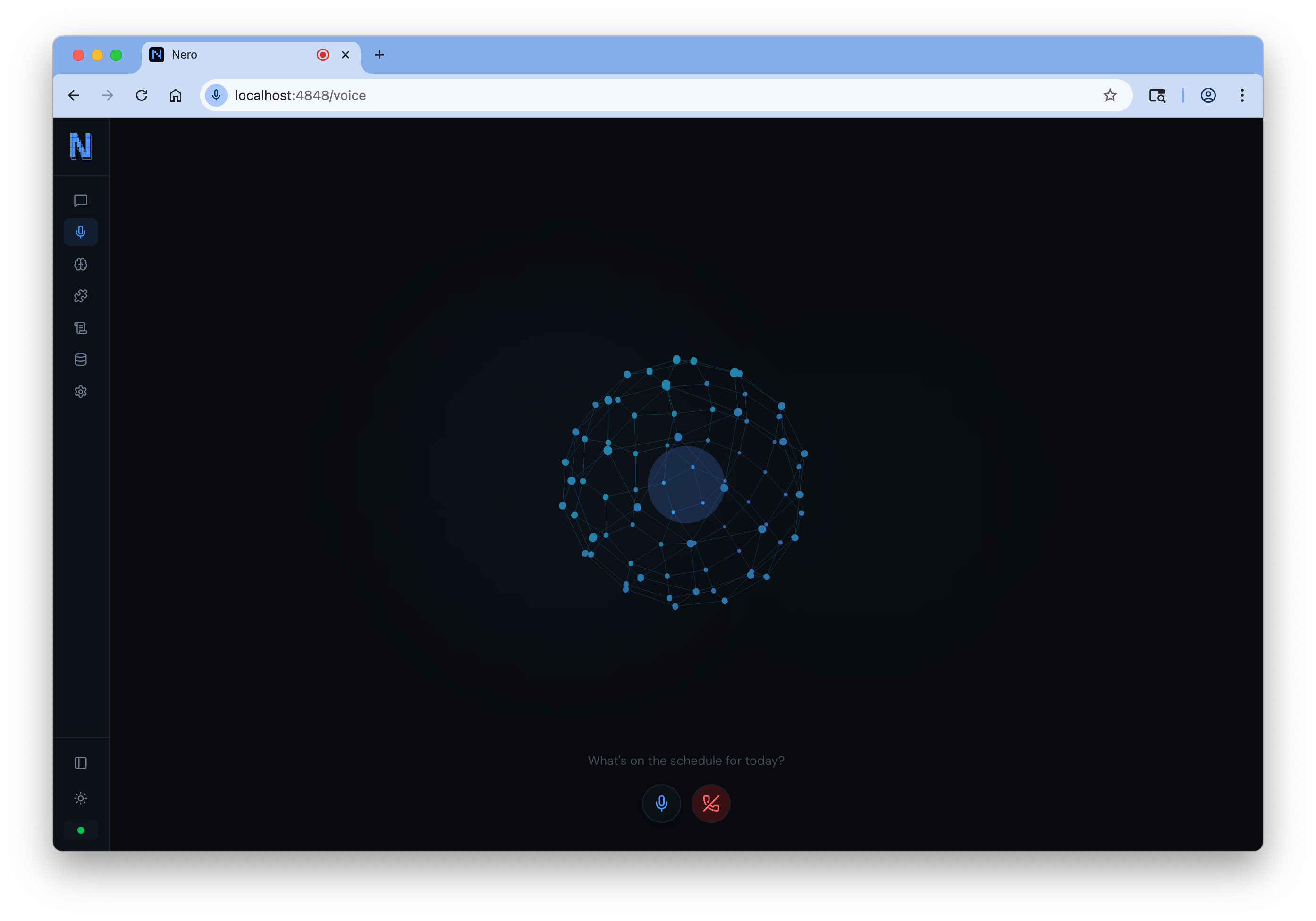Collapse the sidebar panel toggle
Screen dimensions: 1316x921
coord(80,763)
